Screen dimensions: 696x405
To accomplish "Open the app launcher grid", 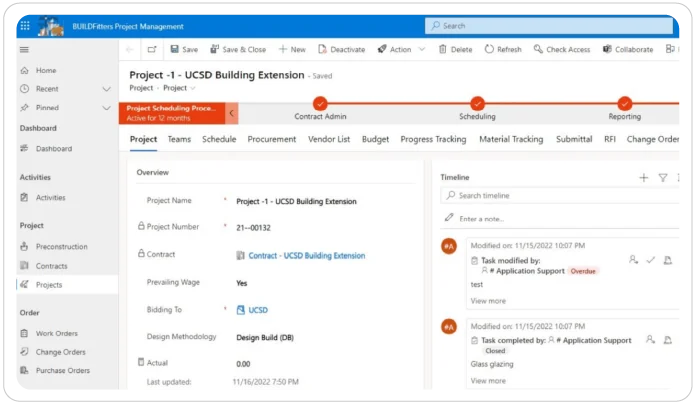I will point(25,26).
